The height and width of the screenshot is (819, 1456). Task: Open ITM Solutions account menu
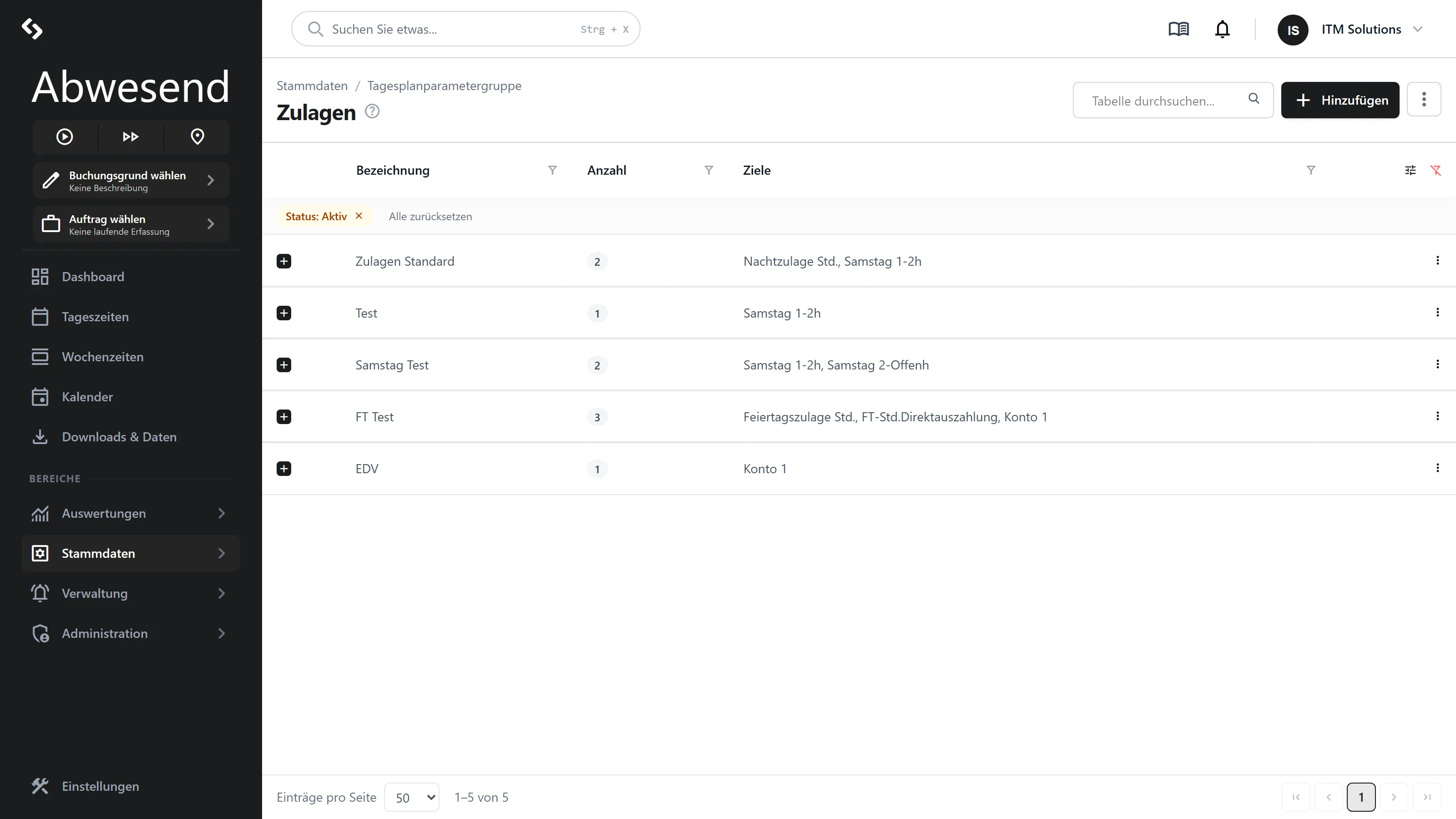point(1350,30)
